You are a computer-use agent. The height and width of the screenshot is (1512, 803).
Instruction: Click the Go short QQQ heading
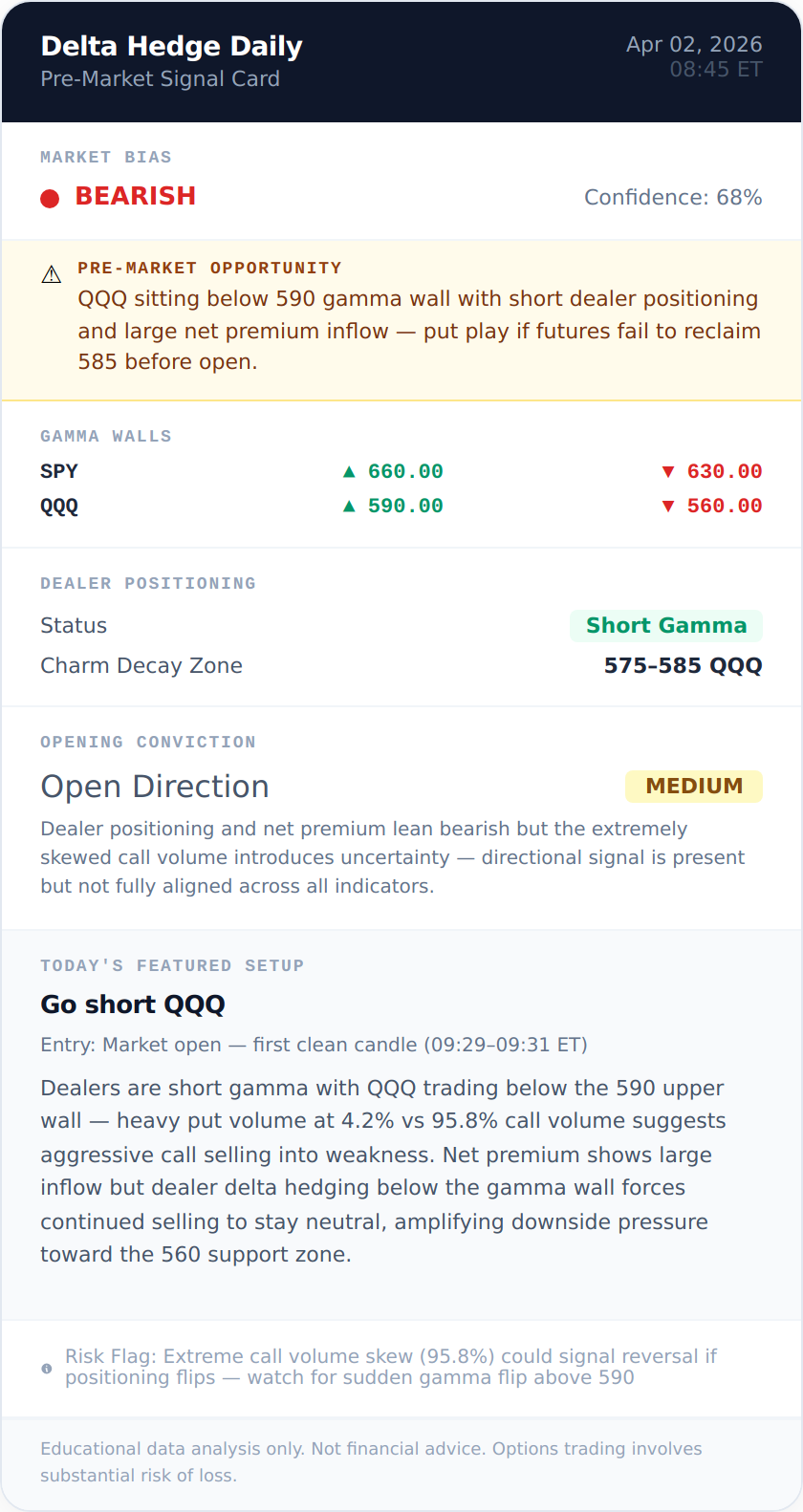coord(133,1004)
